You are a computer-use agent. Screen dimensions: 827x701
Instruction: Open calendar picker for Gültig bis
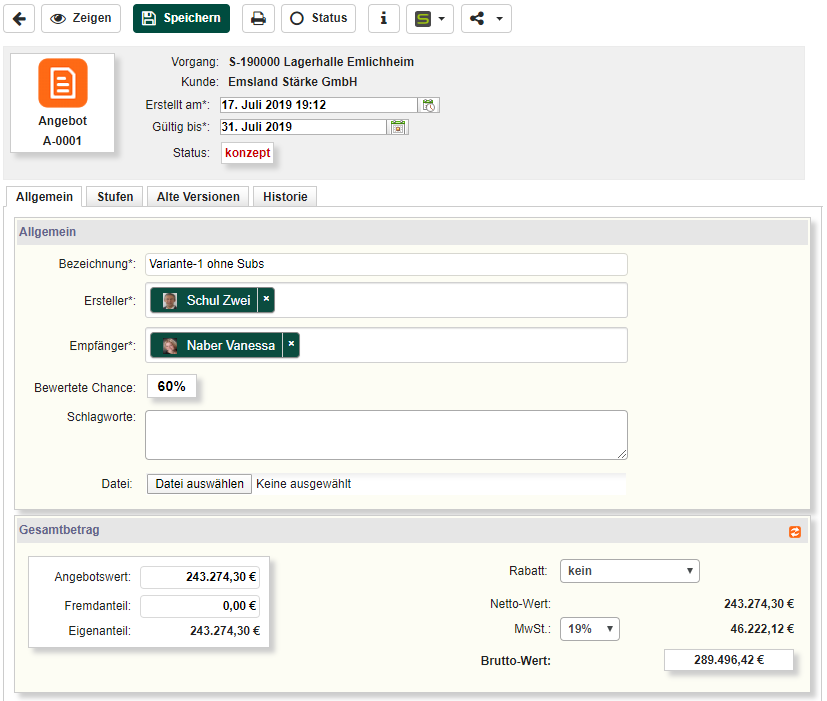coord(399,127)
